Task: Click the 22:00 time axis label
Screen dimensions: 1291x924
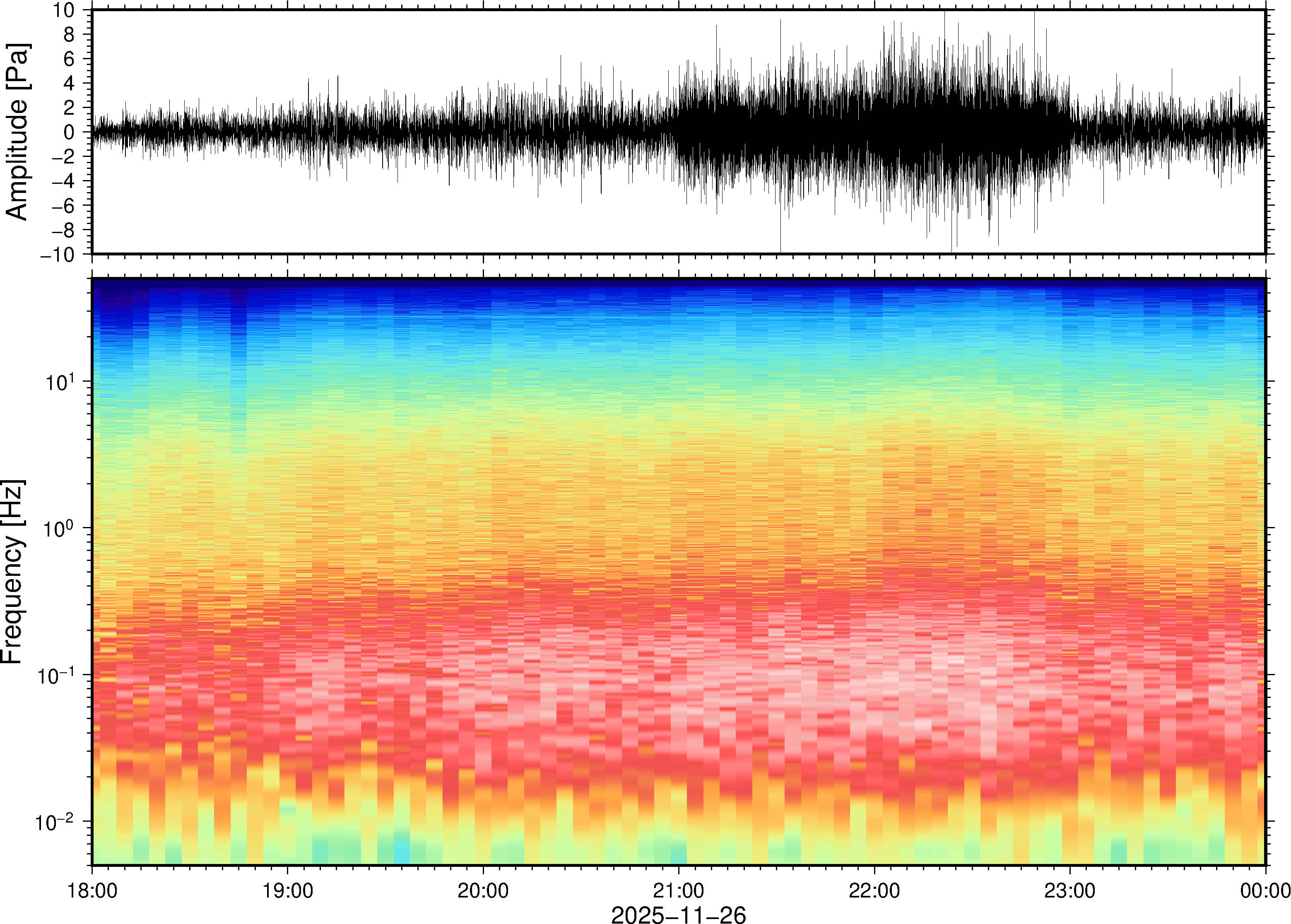Action: coord(874,890)
